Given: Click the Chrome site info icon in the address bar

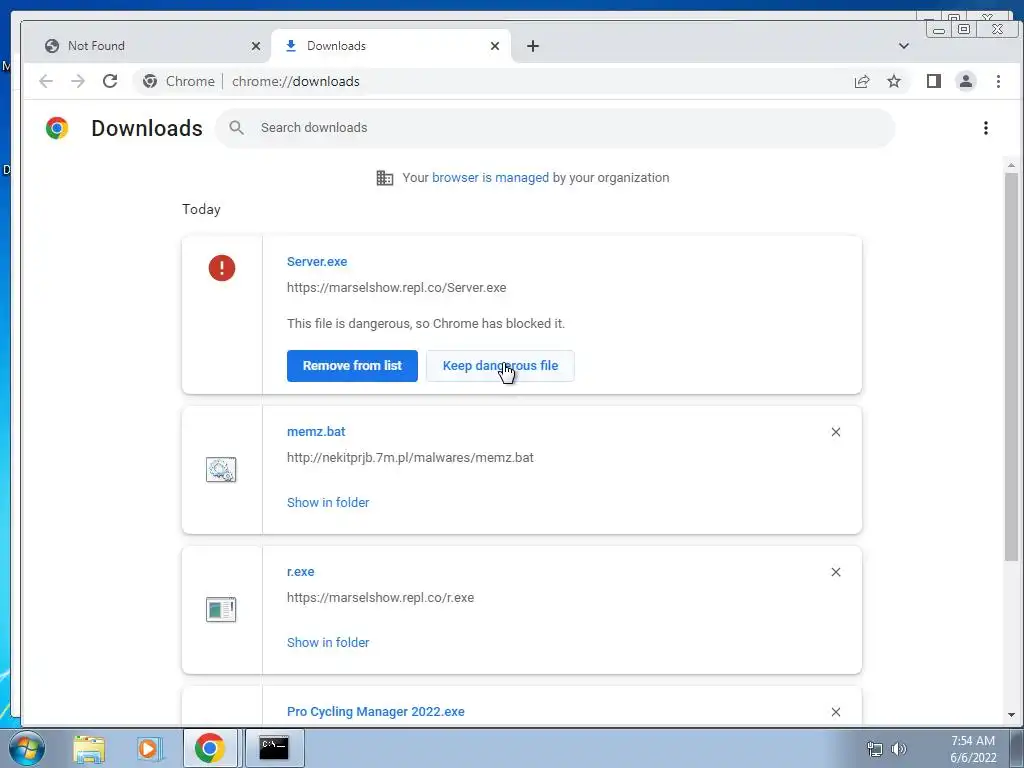Looking at the screenshot, I should [150, 81].
